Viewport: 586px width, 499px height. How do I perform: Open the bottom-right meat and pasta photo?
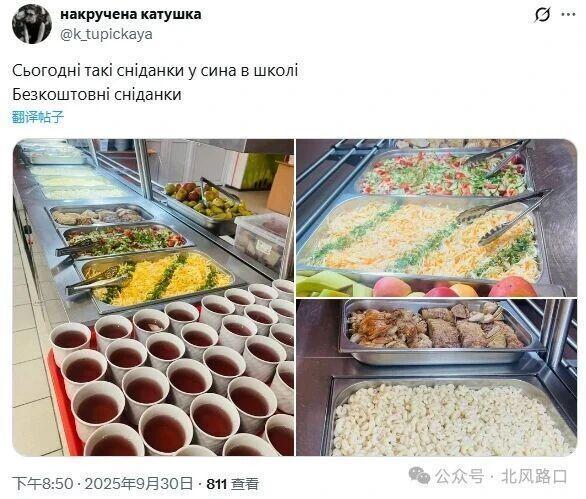(437, 378)
